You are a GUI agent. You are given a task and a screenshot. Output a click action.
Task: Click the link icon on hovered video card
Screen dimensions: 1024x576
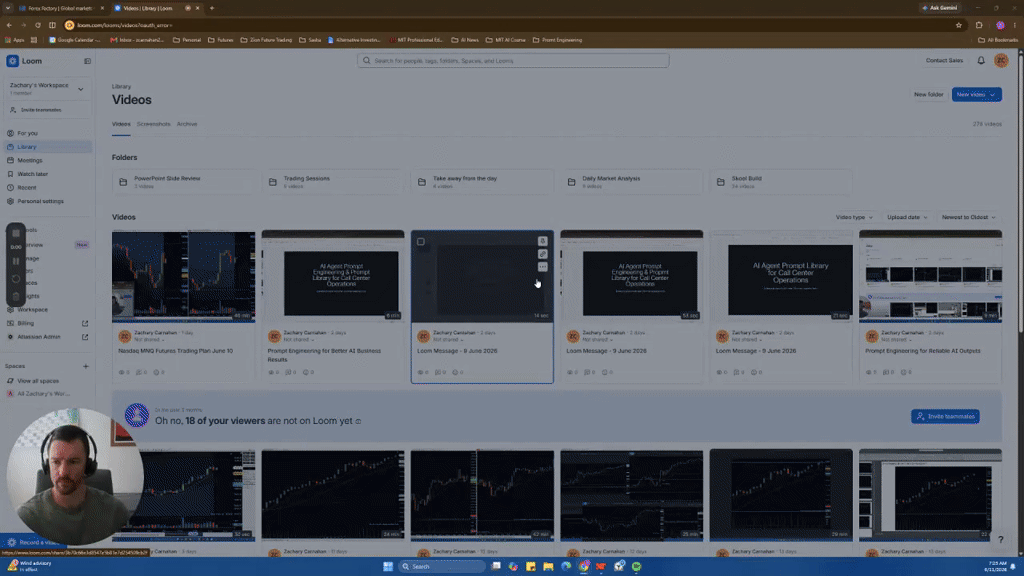point(543,254)
